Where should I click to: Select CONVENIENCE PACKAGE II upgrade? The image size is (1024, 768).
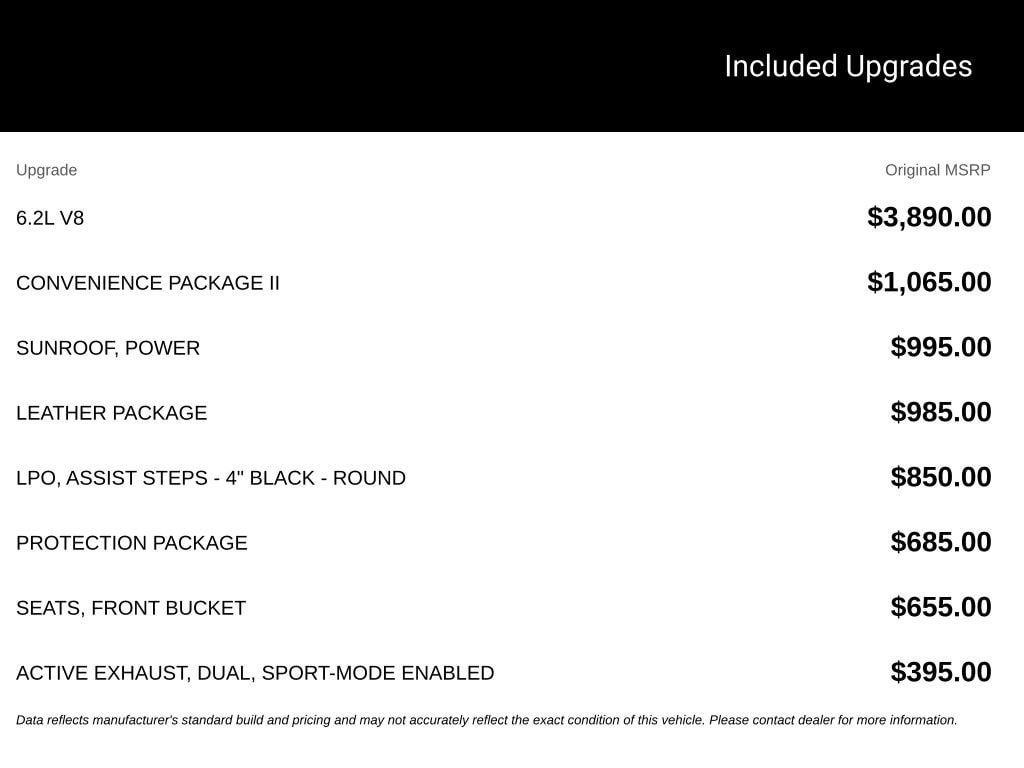148,283
